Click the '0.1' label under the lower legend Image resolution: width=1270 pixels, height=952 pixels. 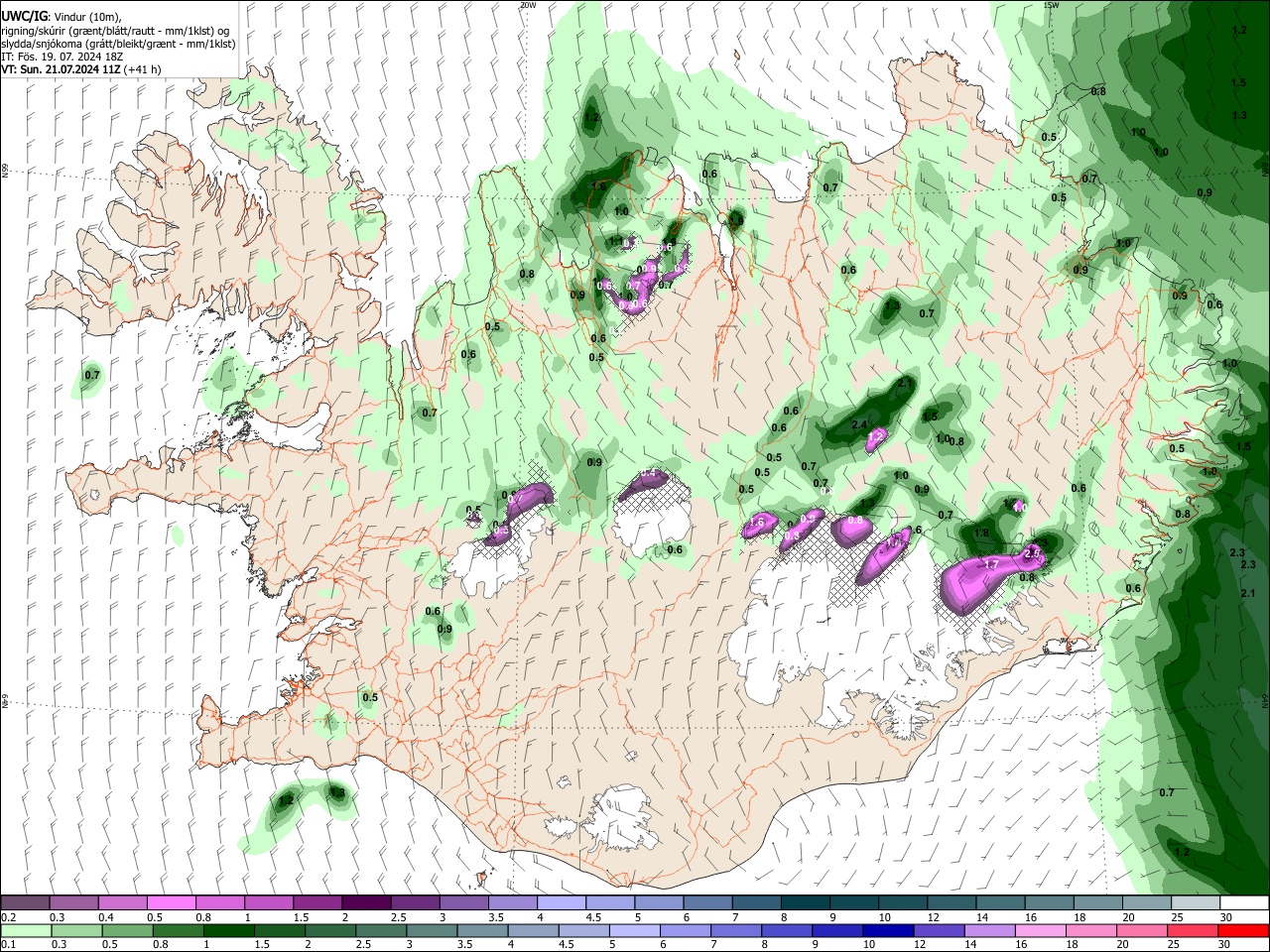pyautogui.click(x=8, y=945)
